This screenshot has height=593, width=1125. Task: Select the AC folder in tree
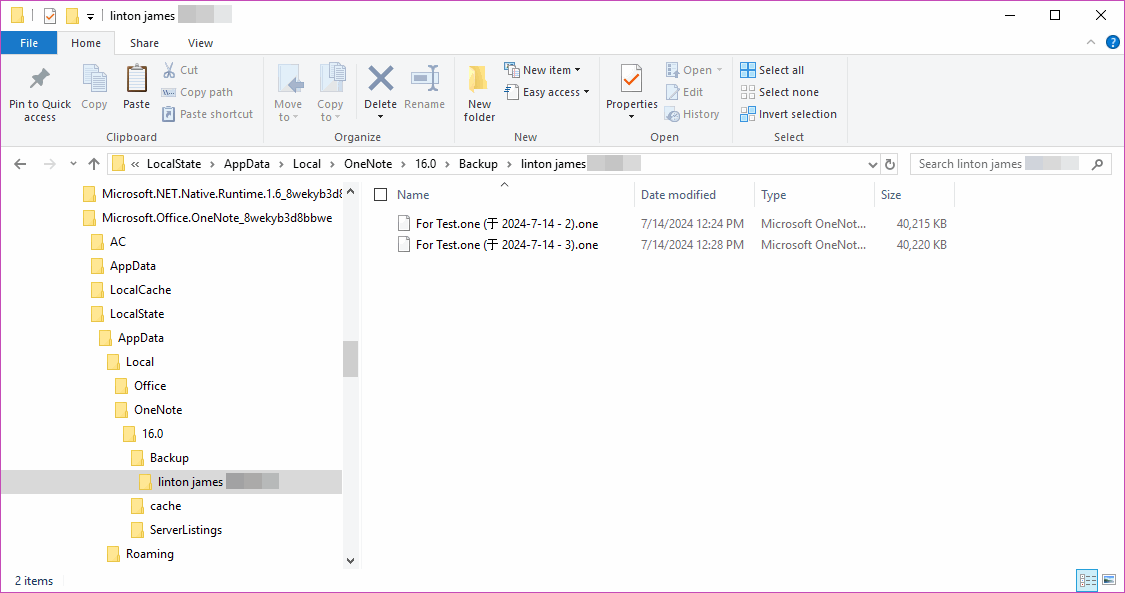pos(108,242)
